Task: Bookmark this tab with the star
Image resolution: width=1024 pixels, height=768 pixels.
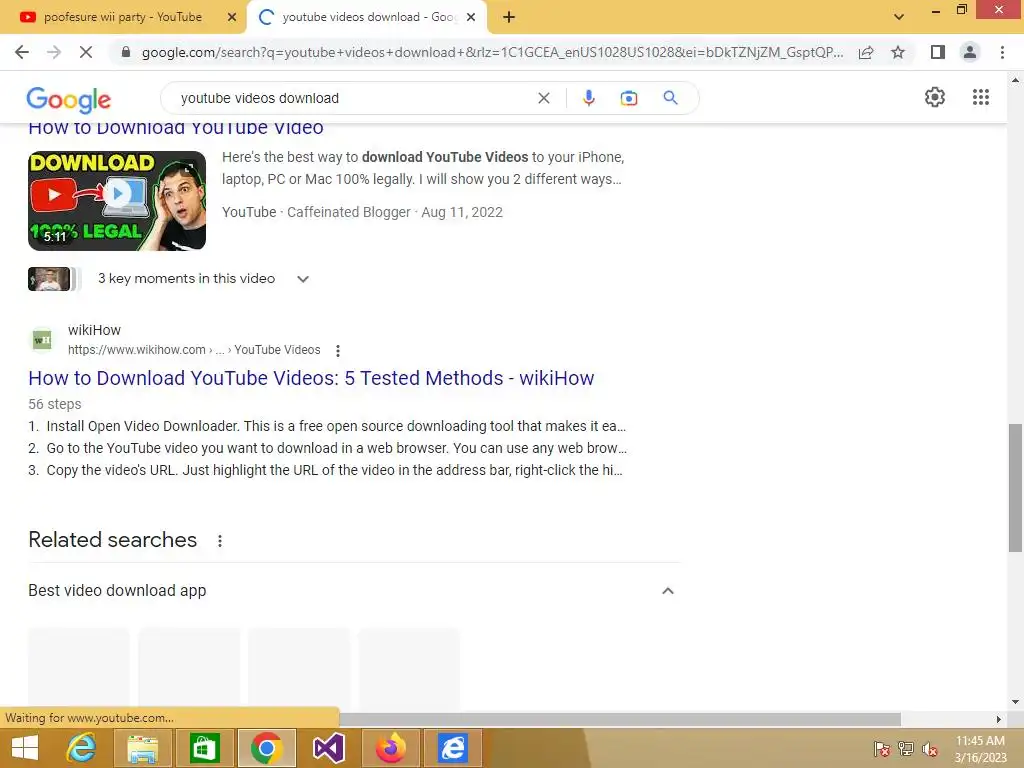Action: (898, 52)
